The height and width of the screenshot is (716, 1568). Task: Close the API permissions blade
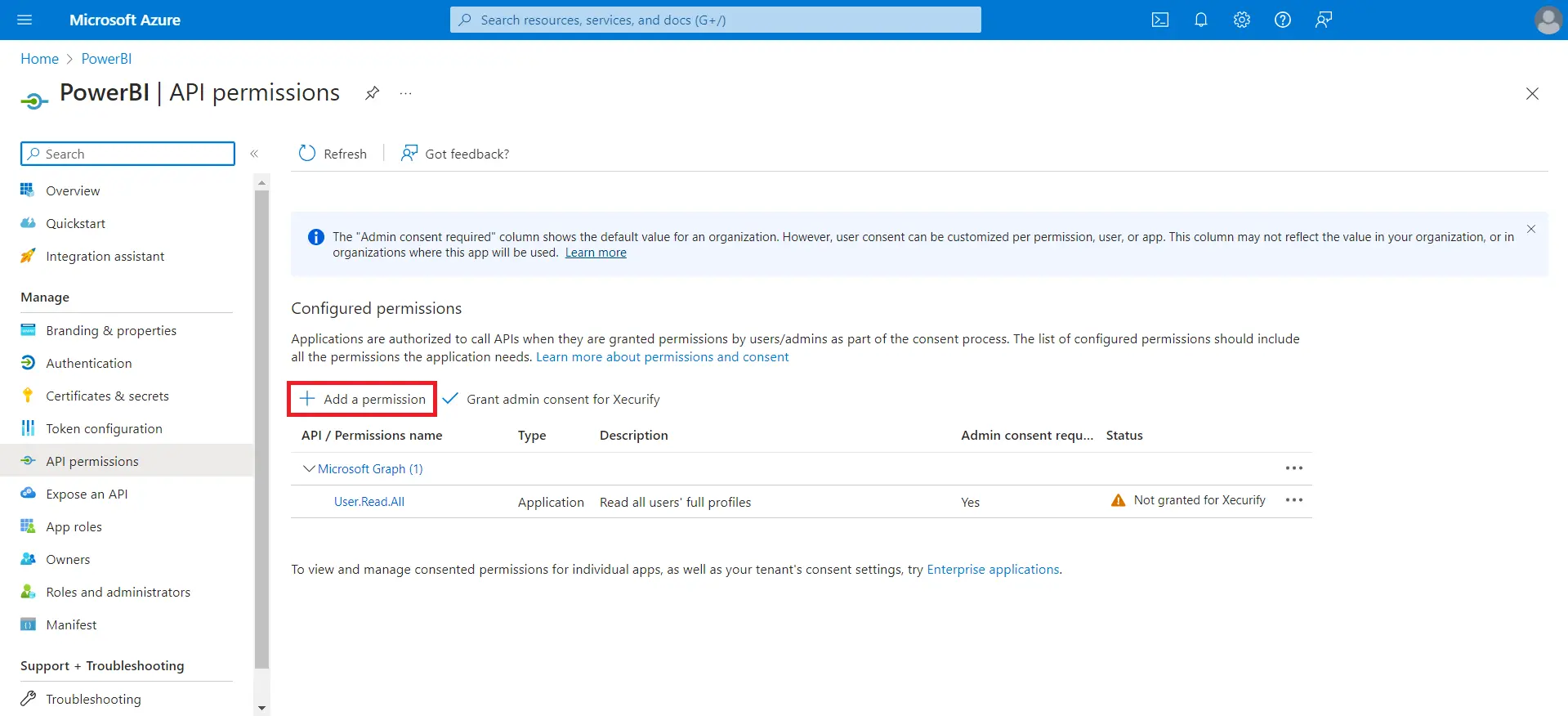coord(1532,94)
